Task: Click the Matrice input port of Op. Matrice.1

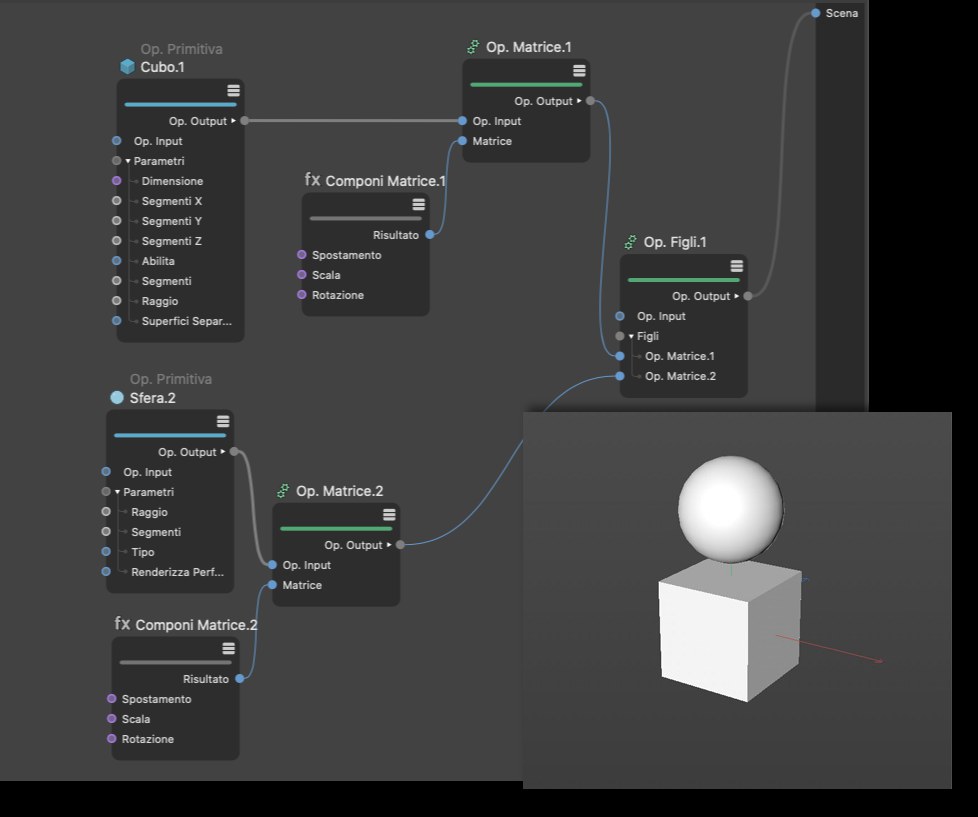Action: coord(462,141)
